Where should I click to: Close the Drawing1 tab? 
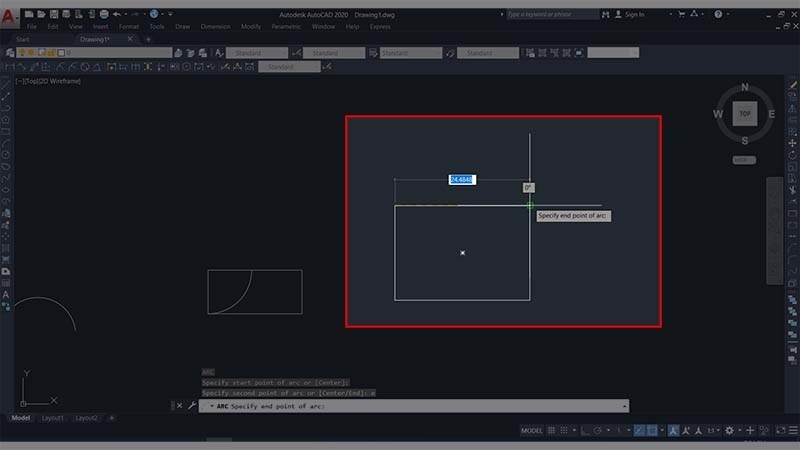[130, 39]
